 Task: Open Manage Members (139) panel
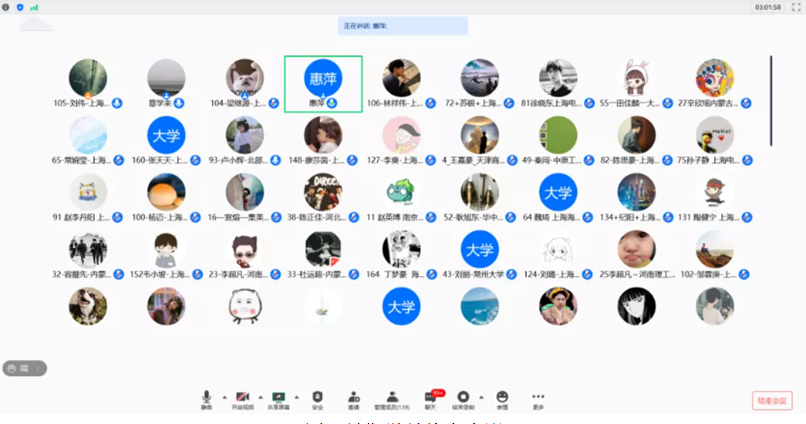coord(392,398)
